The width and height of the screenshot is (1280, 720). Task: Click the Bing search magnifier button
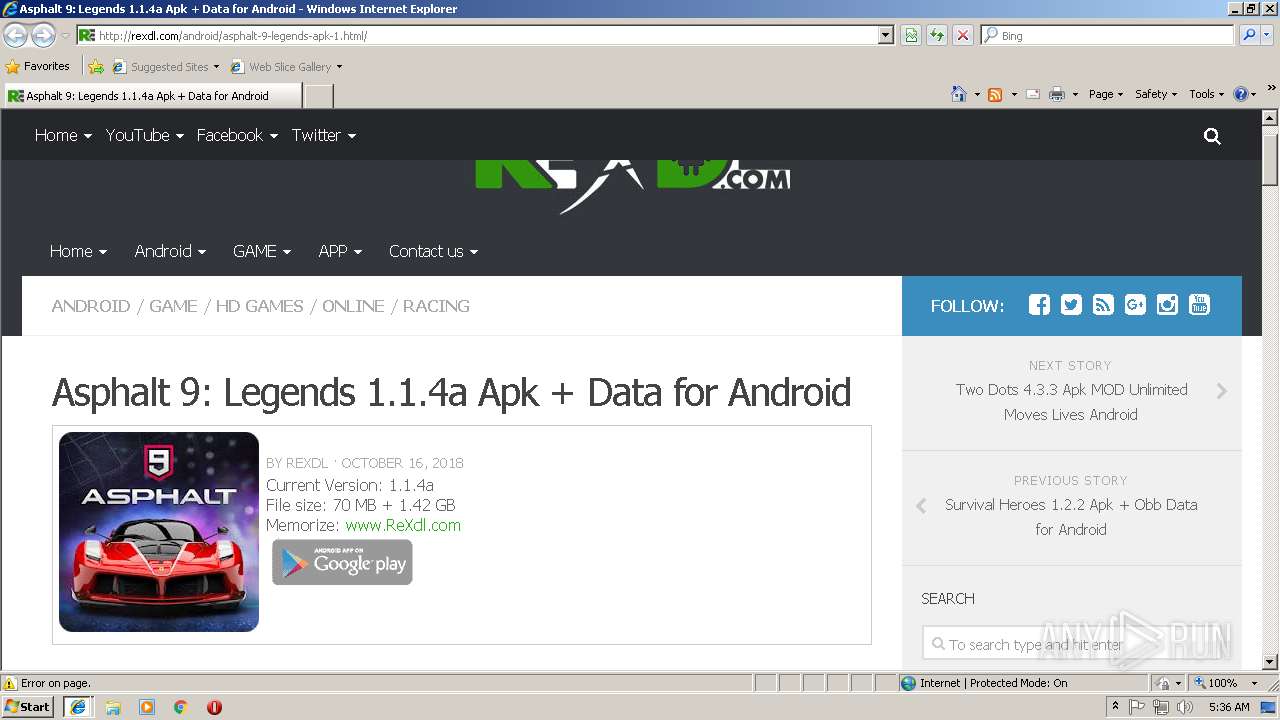tap(1249, 35)
